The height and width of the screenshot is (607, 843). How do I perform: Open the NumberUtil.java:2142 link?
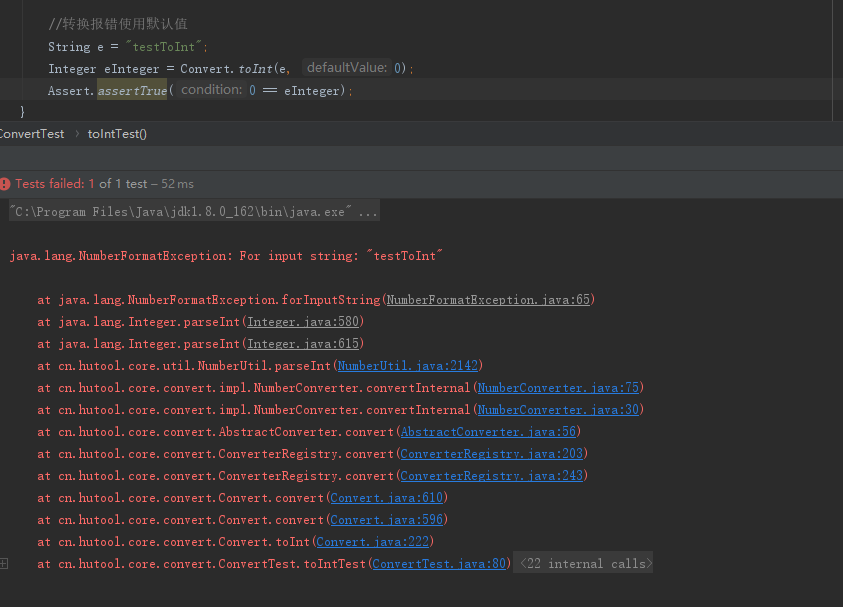pyautogui.click(x=408, y=366)
